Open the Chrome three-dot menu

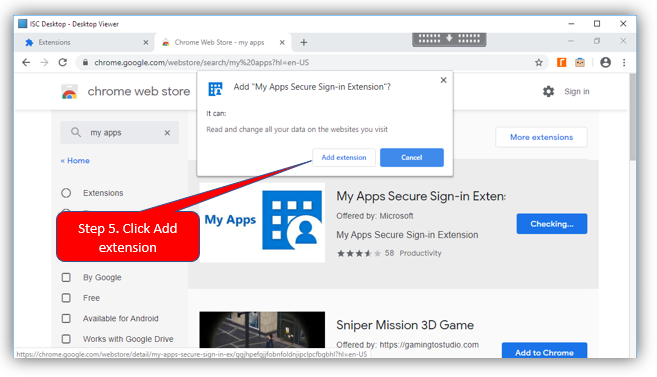(x=624, y=62)
